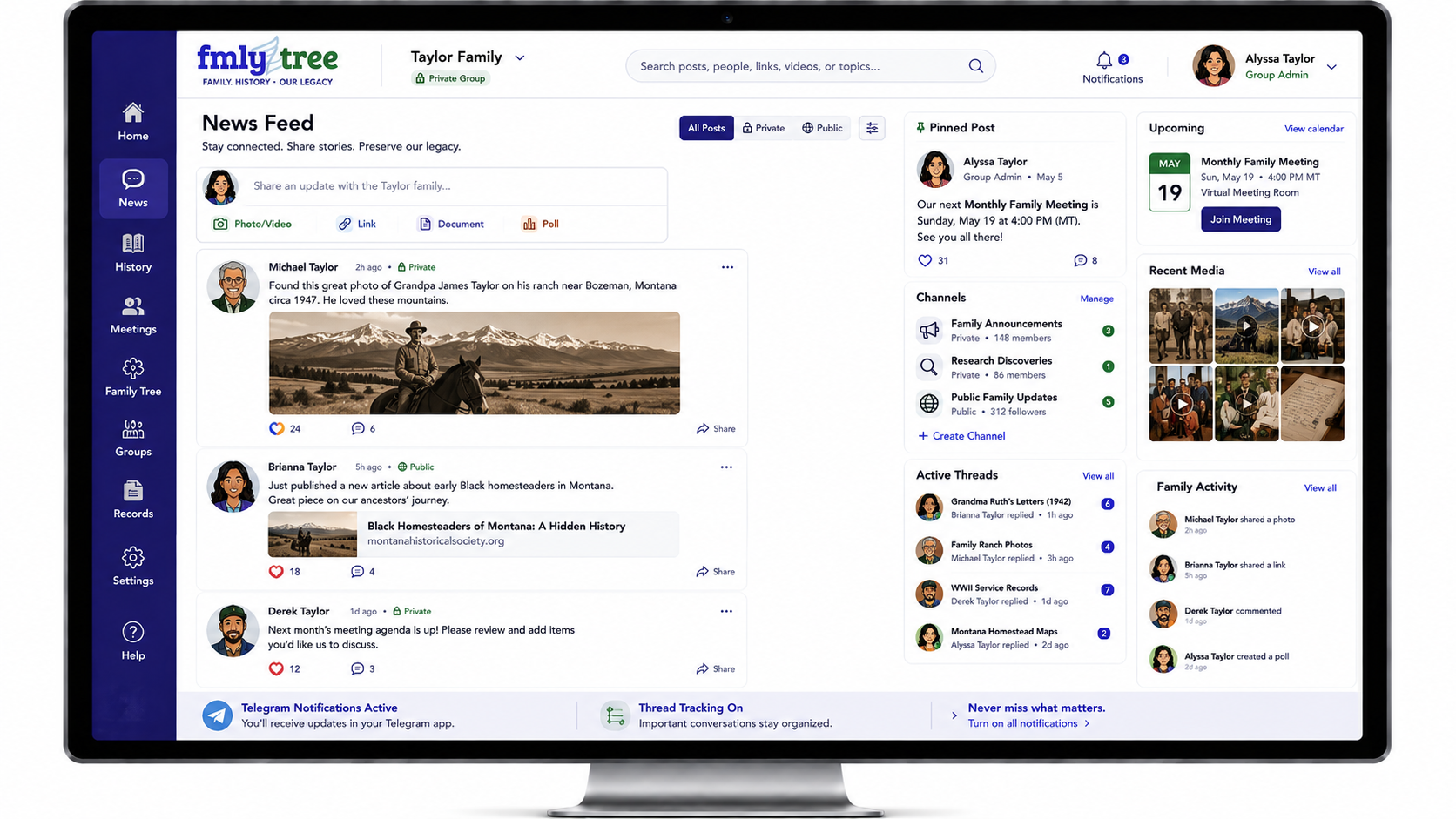Viewport: 1456px width, 819px height.
Task: Like the pinned post heart
Action: pos(925,260)
